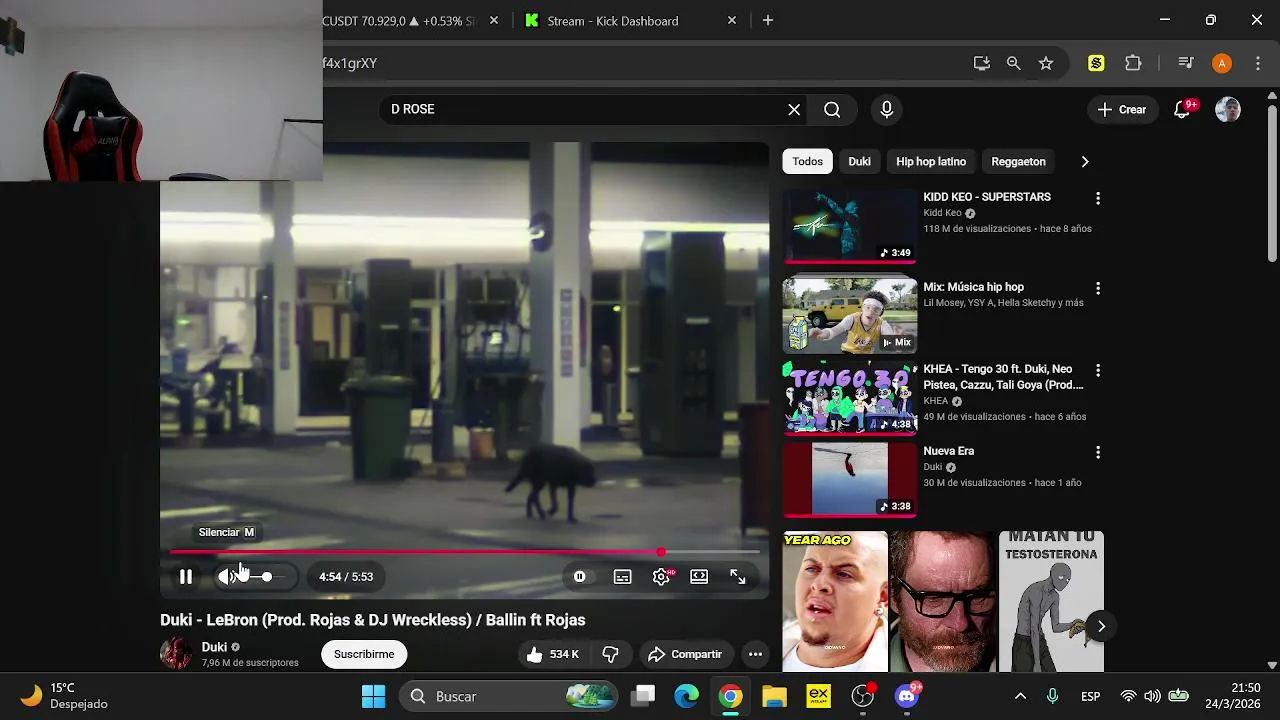
Task: Select the Hip hop latino chip
Action: 931,161
